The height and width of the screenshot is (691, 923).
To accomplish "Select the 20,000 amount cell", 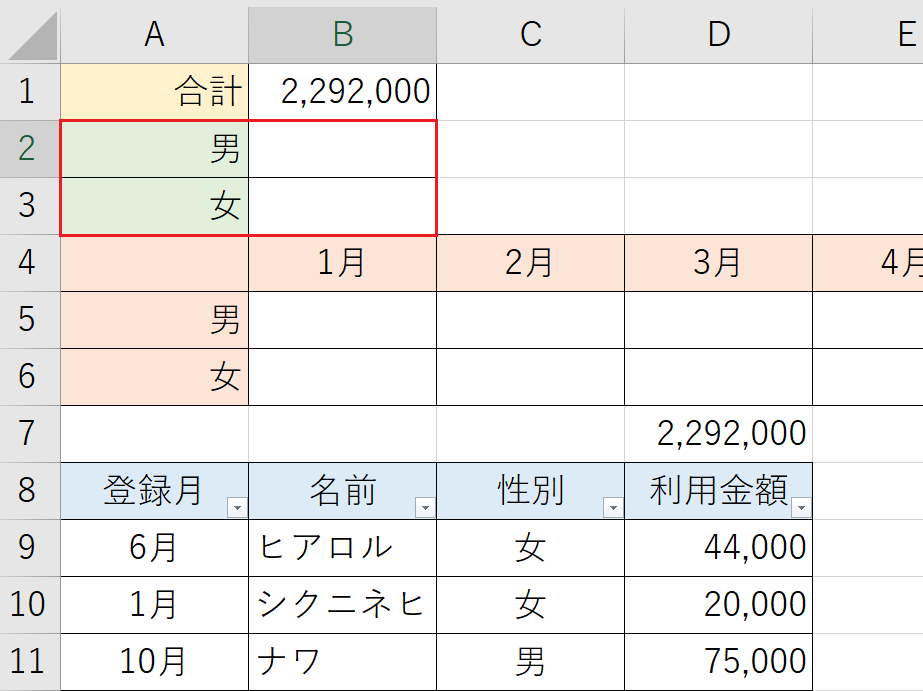I will pos(718,605).
